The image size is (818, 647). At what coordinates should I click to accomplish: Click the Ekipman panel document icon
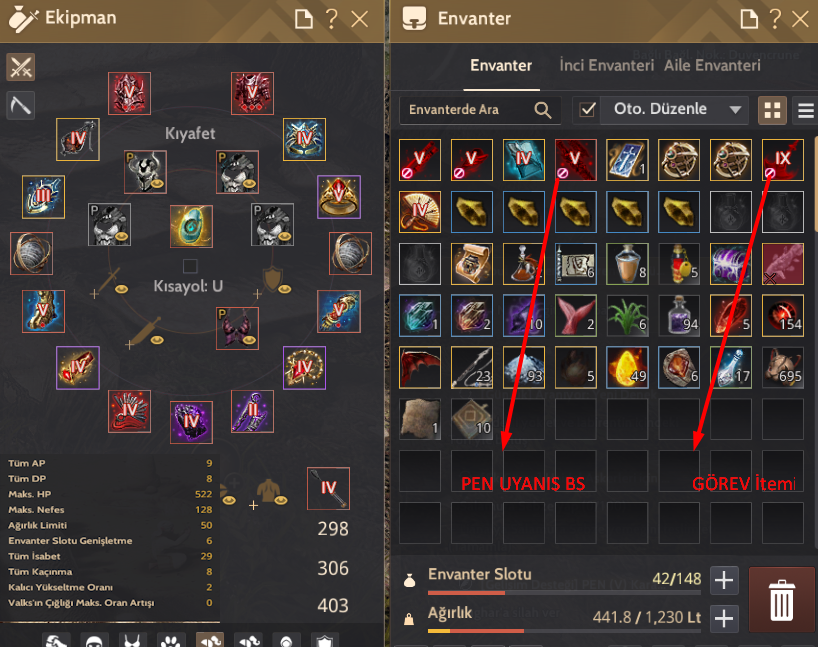304,19
